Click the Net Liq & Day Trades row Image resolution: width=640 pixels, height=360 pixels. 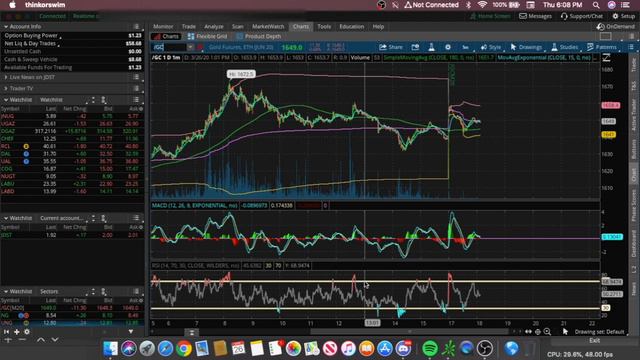(x=72, y=43)
